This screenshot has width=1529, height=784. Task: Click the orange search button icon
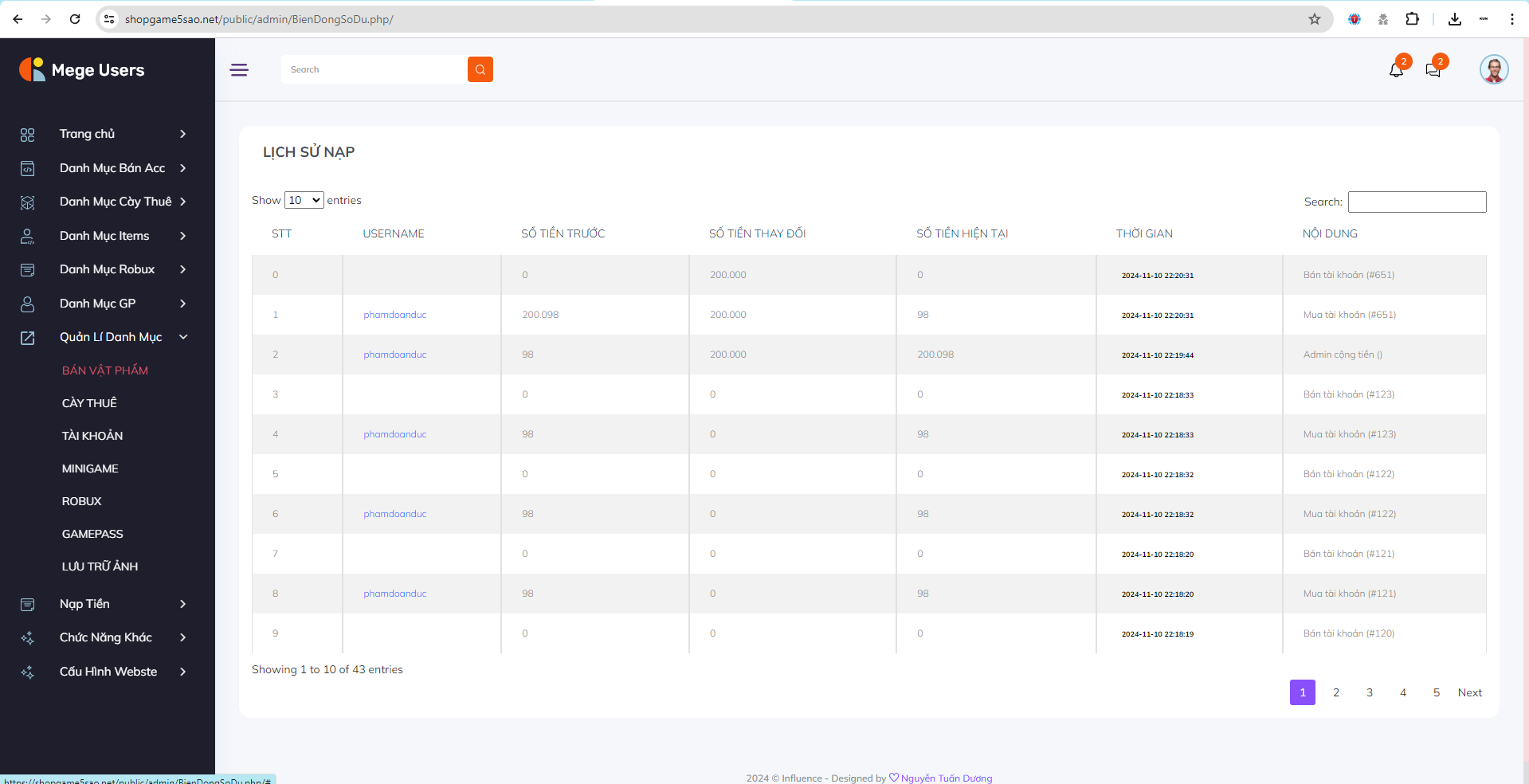[480, 69]
